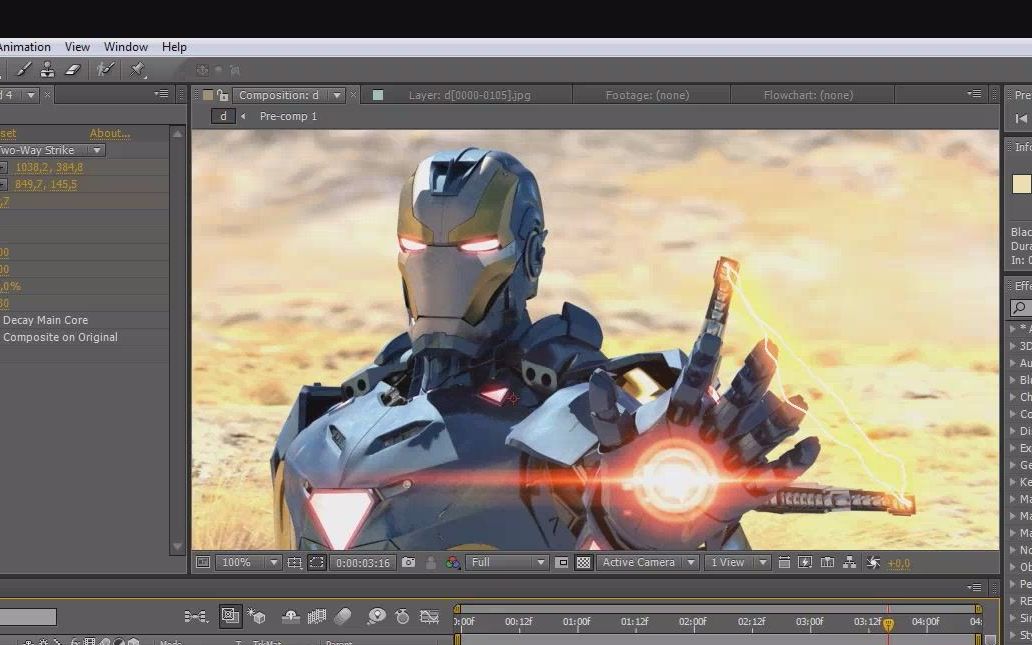1032x645 pixels.
Task: Open the Composition Flowchart icon
Action: [x=850, y=563]
